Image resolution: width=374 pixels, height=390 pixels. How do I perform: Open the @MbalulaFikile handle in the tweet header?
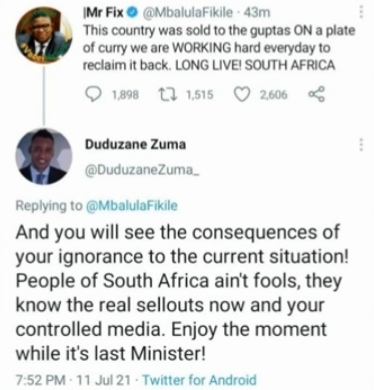(188, 13)
